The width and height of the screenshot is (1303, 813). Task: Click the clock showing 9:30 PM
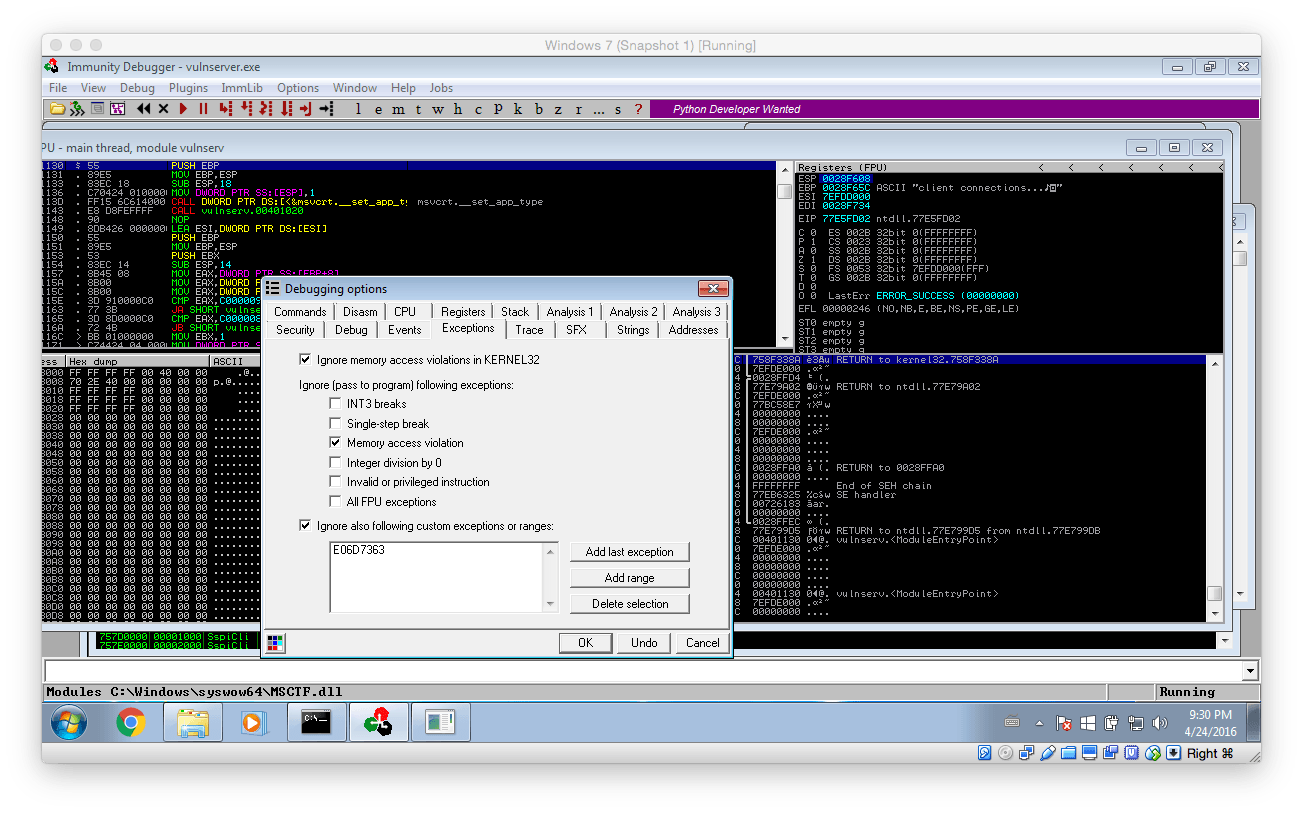1210,715
